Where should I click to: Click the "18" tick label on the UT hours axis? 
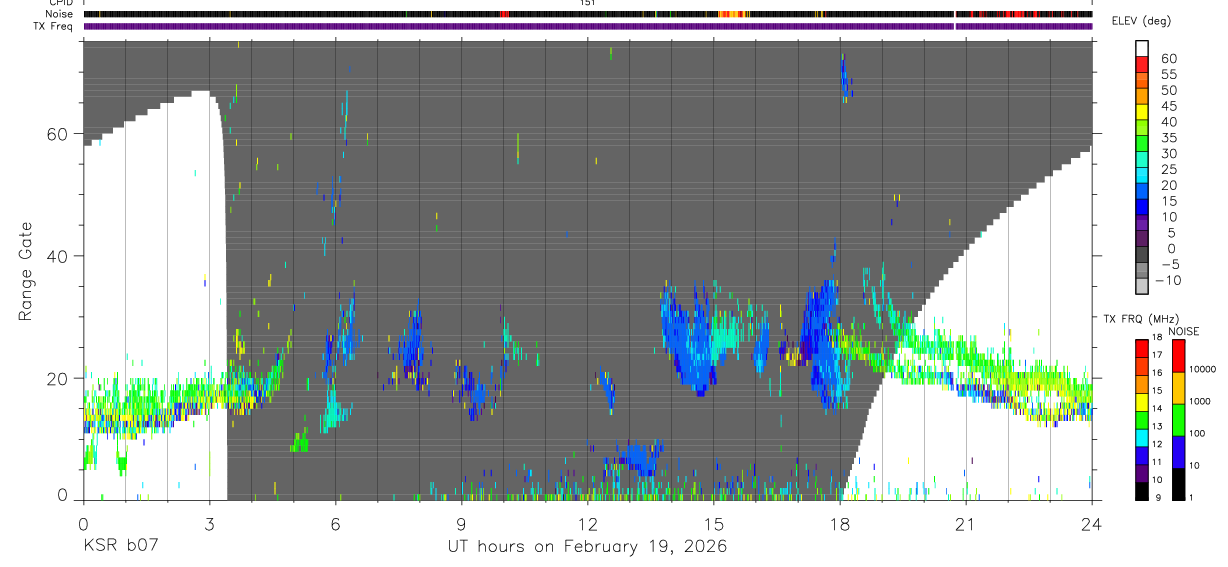pos(839,523)
